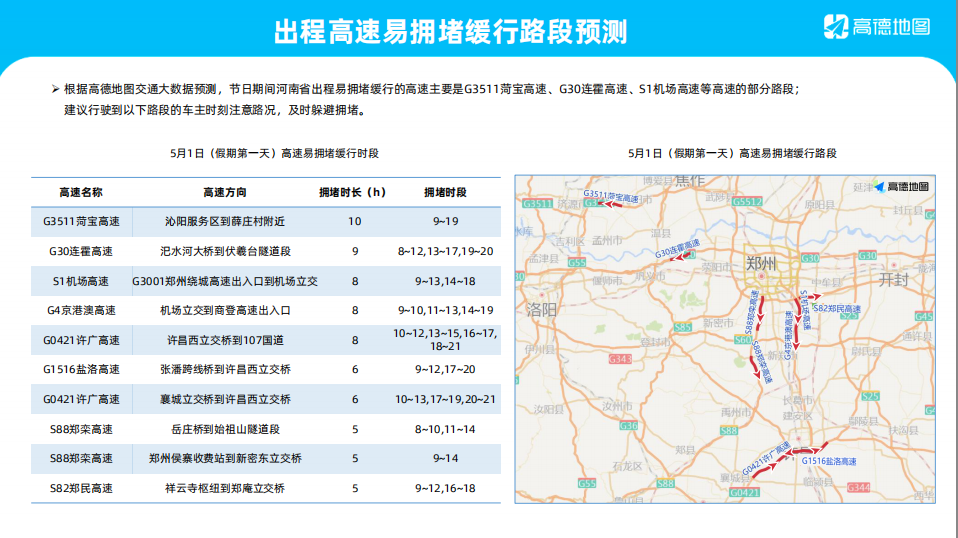Click the cell 岳庄桥到始祖山隧道段
Viewport: 958px width, 538px height.
225,429
